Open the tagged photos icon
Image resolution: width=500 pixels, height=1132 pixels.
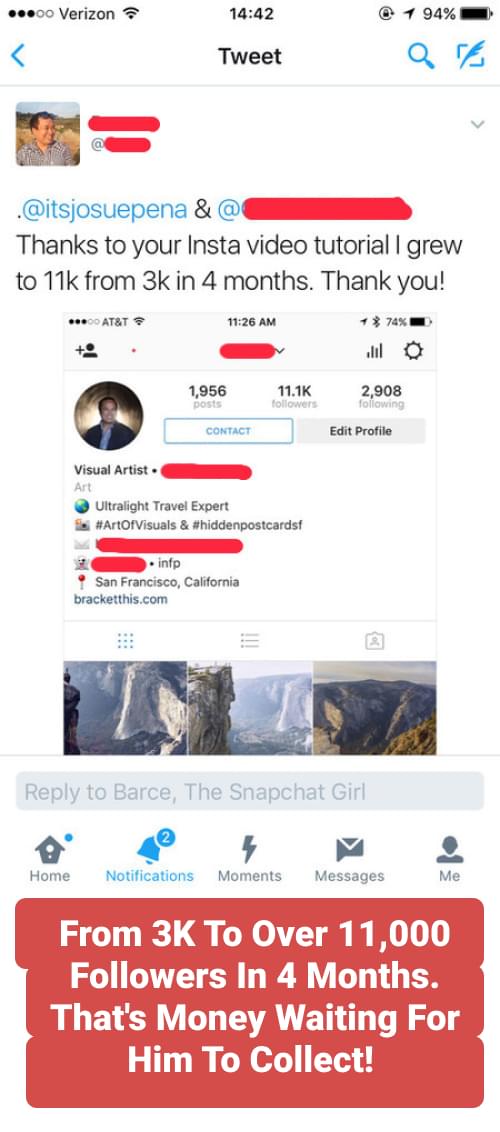click(374, 640)
